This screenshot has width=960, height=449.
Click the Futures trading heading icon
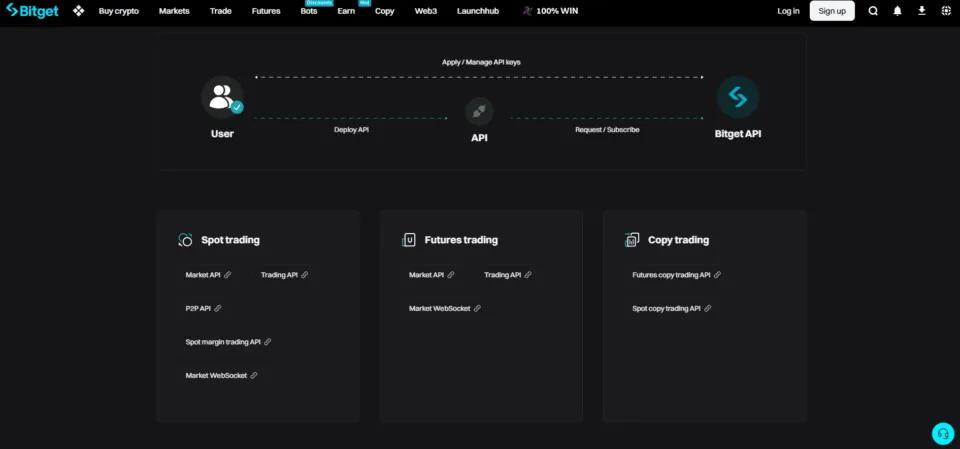pyautogui.click(x=408, y=240)
